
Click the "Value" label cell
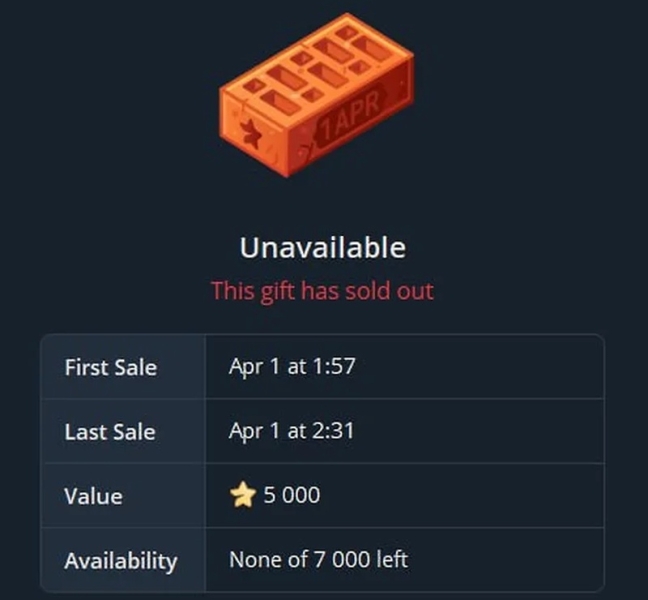tap(94, 495)
